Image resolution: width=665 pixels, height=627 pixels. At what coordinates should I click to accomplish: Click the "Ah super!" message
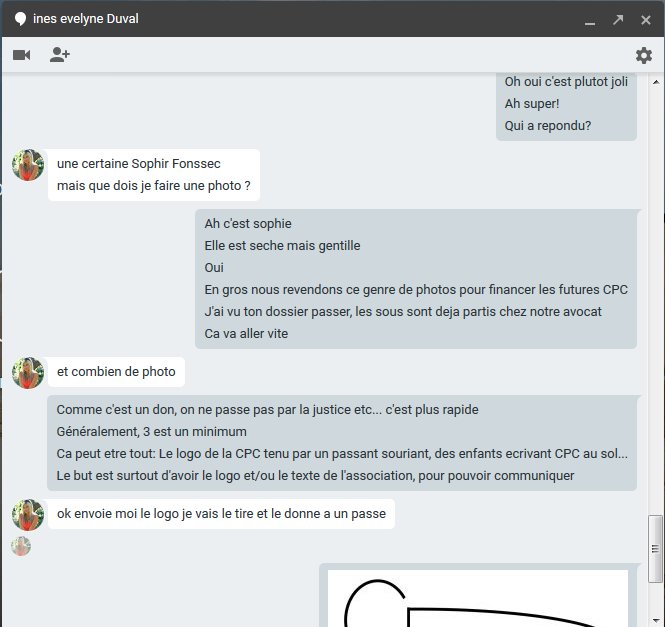tap(532, 103)
